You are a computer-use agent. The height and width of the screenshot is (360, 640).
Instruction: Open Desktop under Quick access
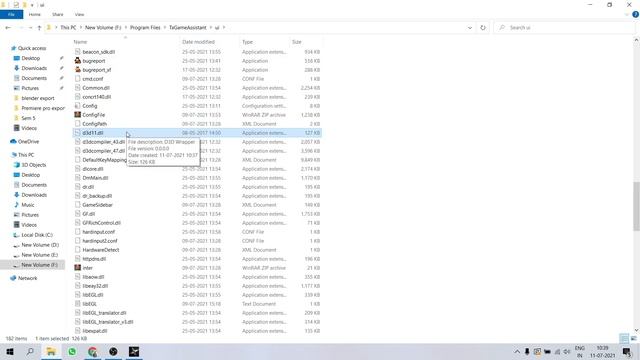[31, 58]
